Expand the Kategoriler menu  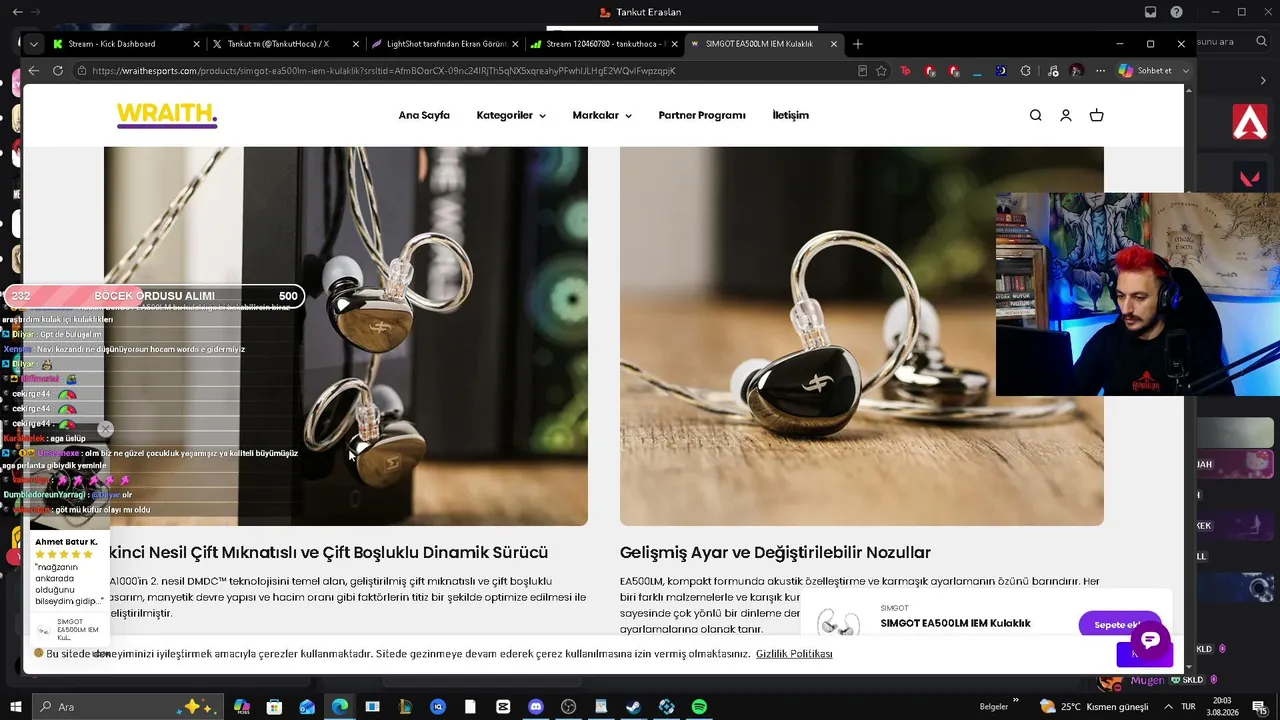tap(511, 115)
